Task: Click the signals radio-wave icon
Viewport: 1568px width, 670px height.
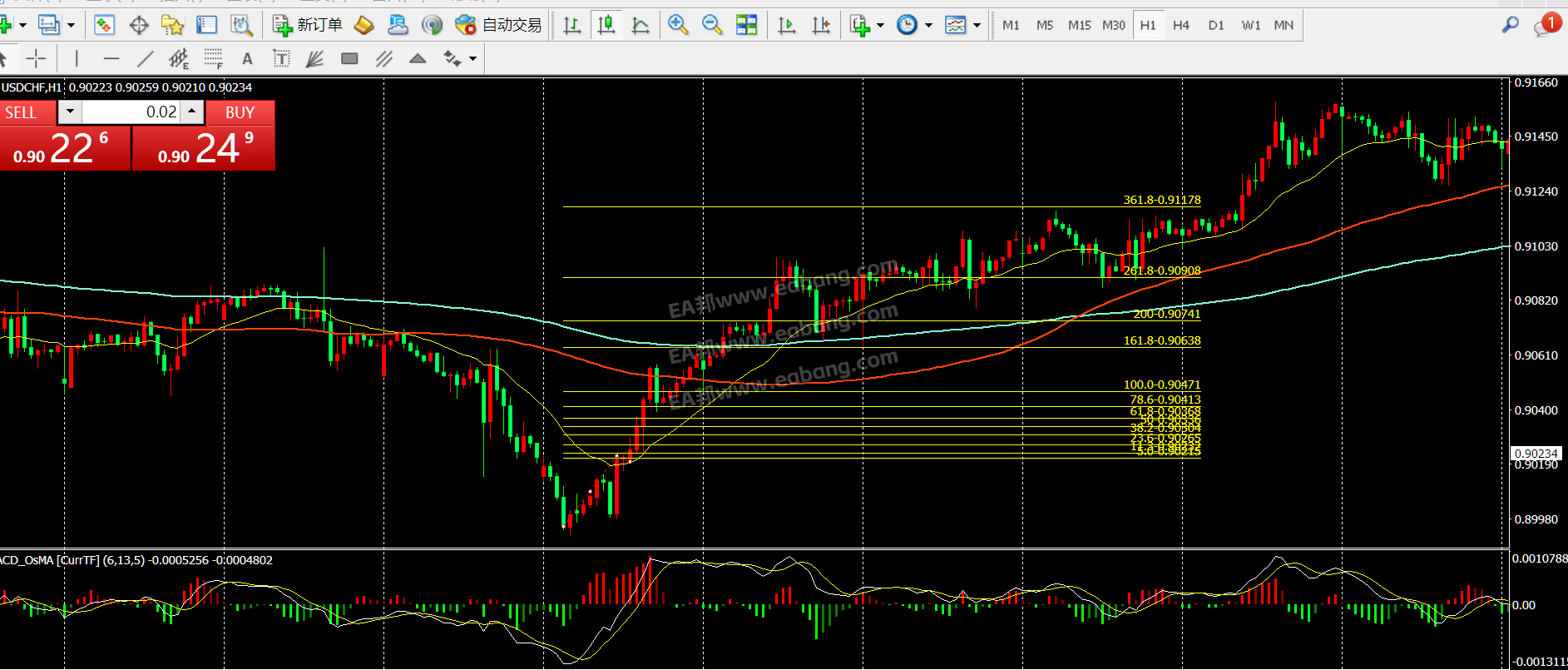Action: (432, 25)
